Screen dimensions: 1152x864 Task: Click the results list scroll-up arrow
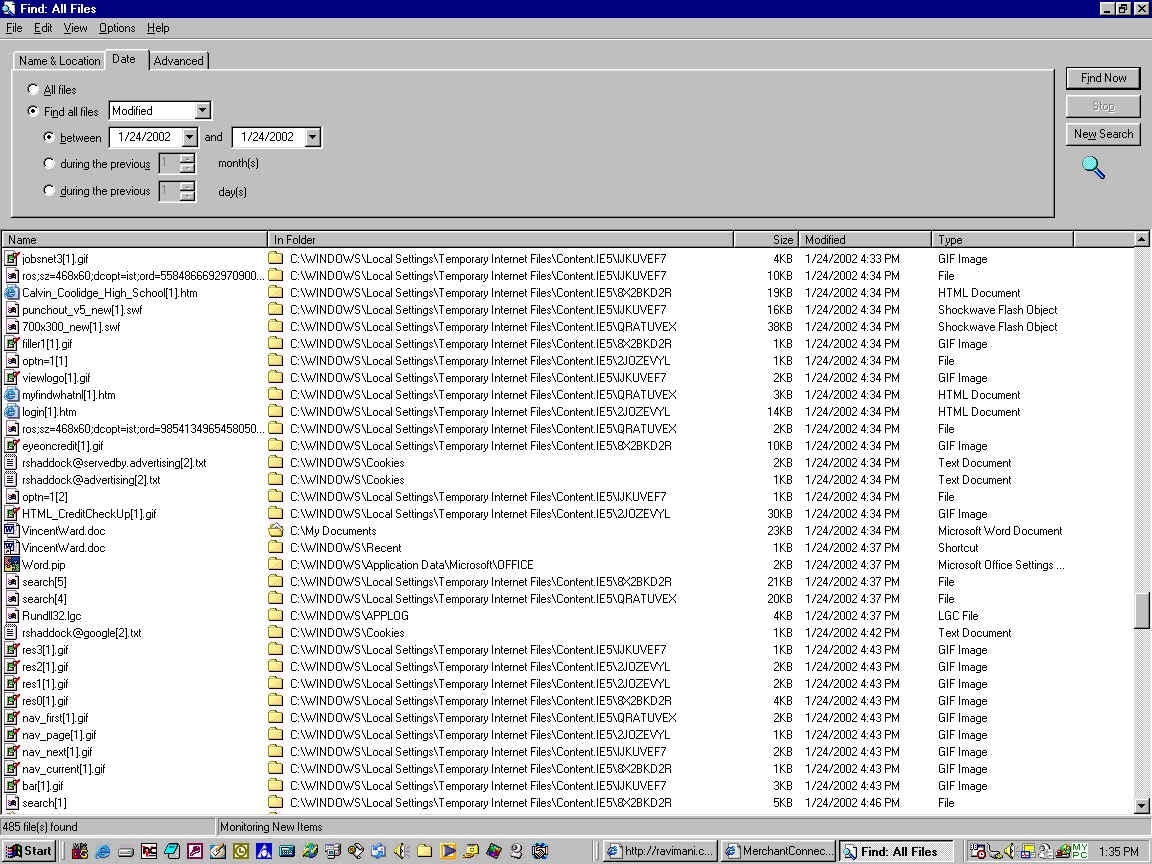[x=1141, y=240]
